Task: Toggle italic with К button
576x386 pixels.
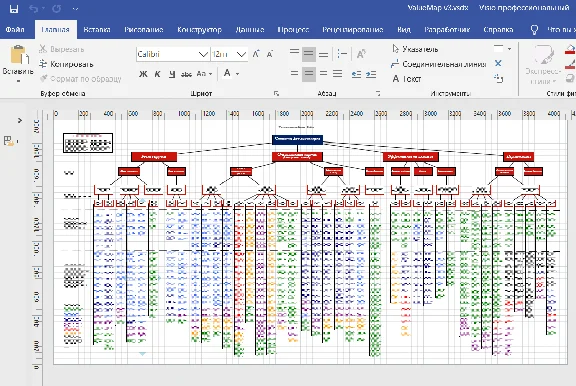Action: click(157, 74)
